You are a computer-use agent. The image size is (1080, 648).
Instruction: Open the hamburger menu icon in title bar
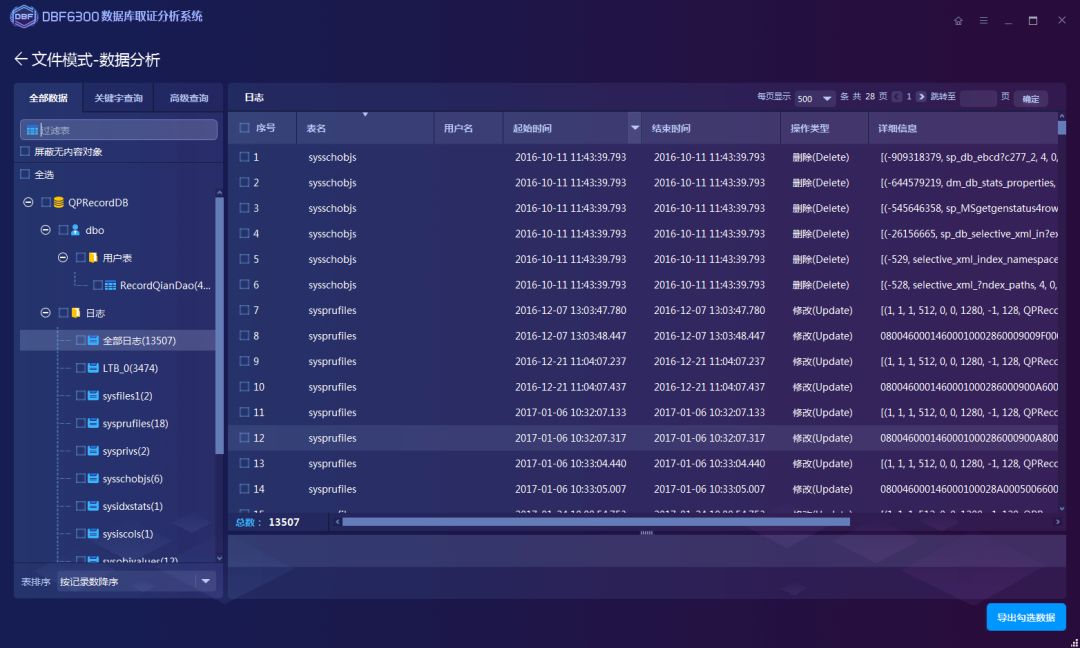(x=984, y=21)
